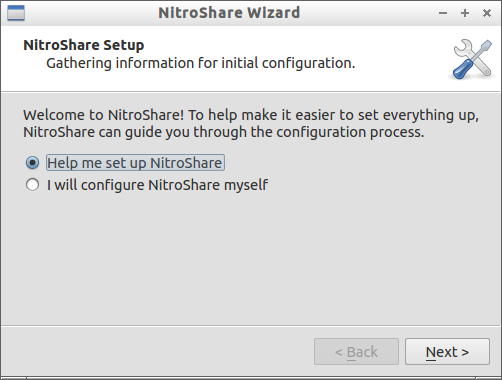Screen dimensions: 502x380
Task: Click the wrench and screwdriver setup icon
Action: pyautogui.click(x=472, y=59)
